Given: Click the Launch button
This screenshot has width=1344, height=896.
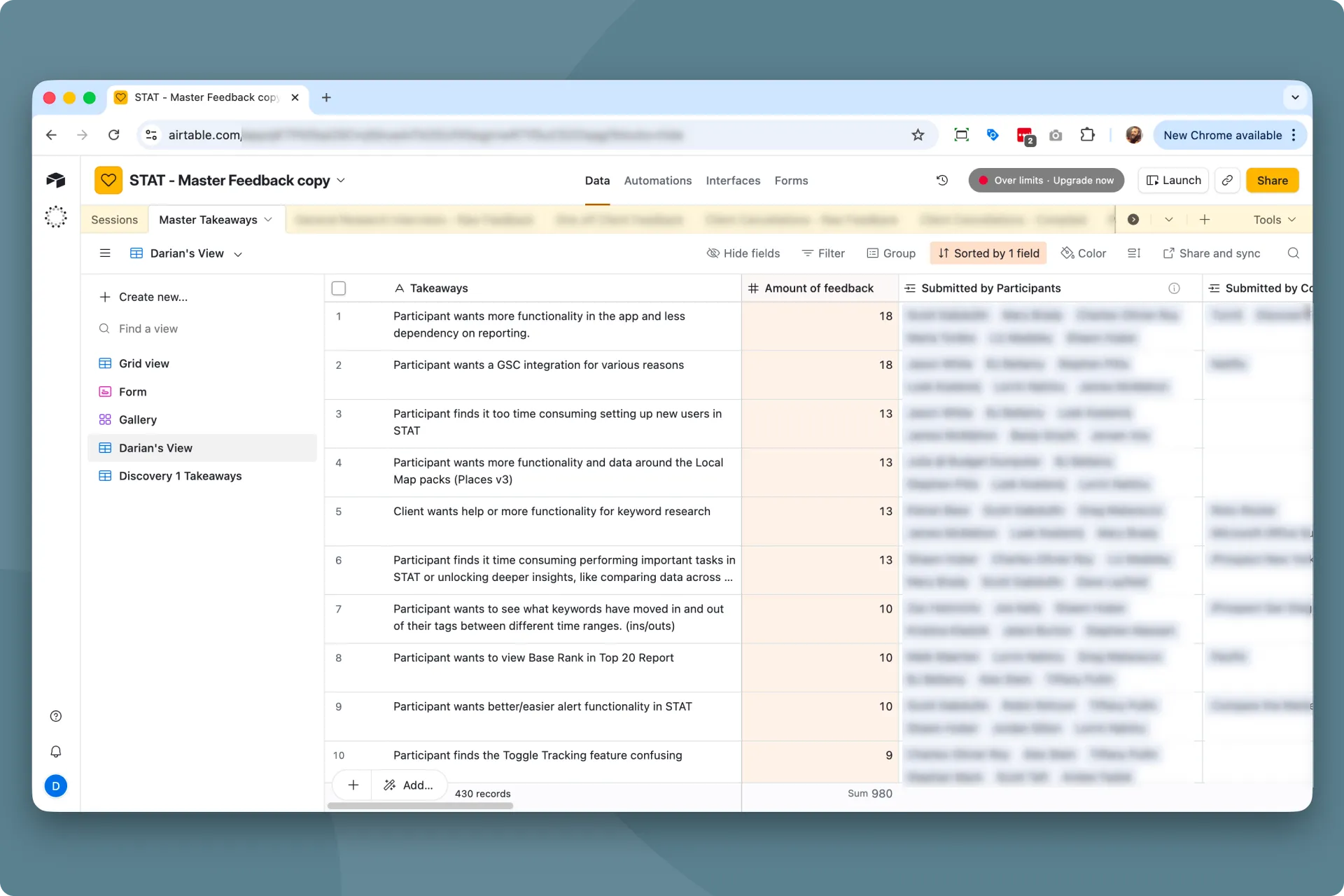Looking at the screenshot, I should coord(1174,180).
